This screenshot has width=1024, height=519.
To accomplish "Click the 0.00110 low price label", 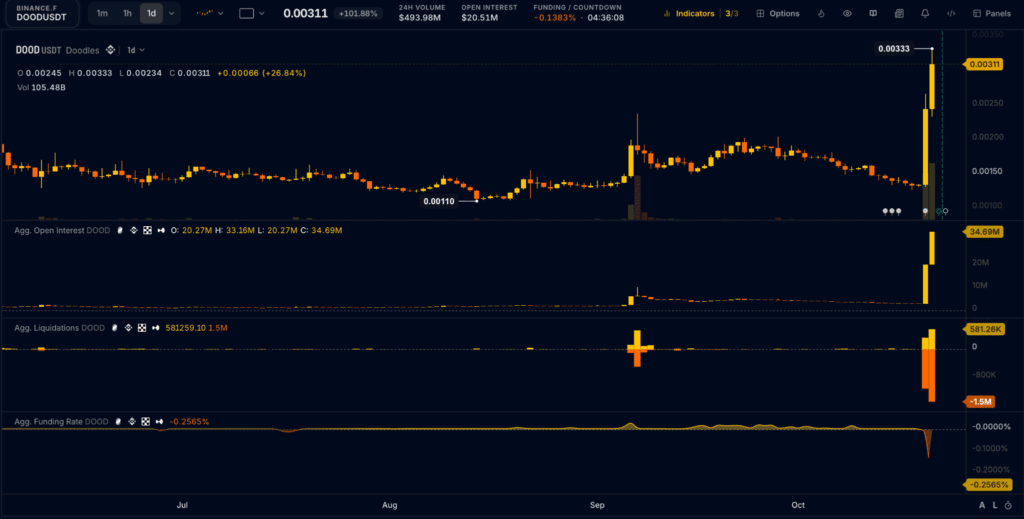I will pyautogui.click(x=439, y=201).
